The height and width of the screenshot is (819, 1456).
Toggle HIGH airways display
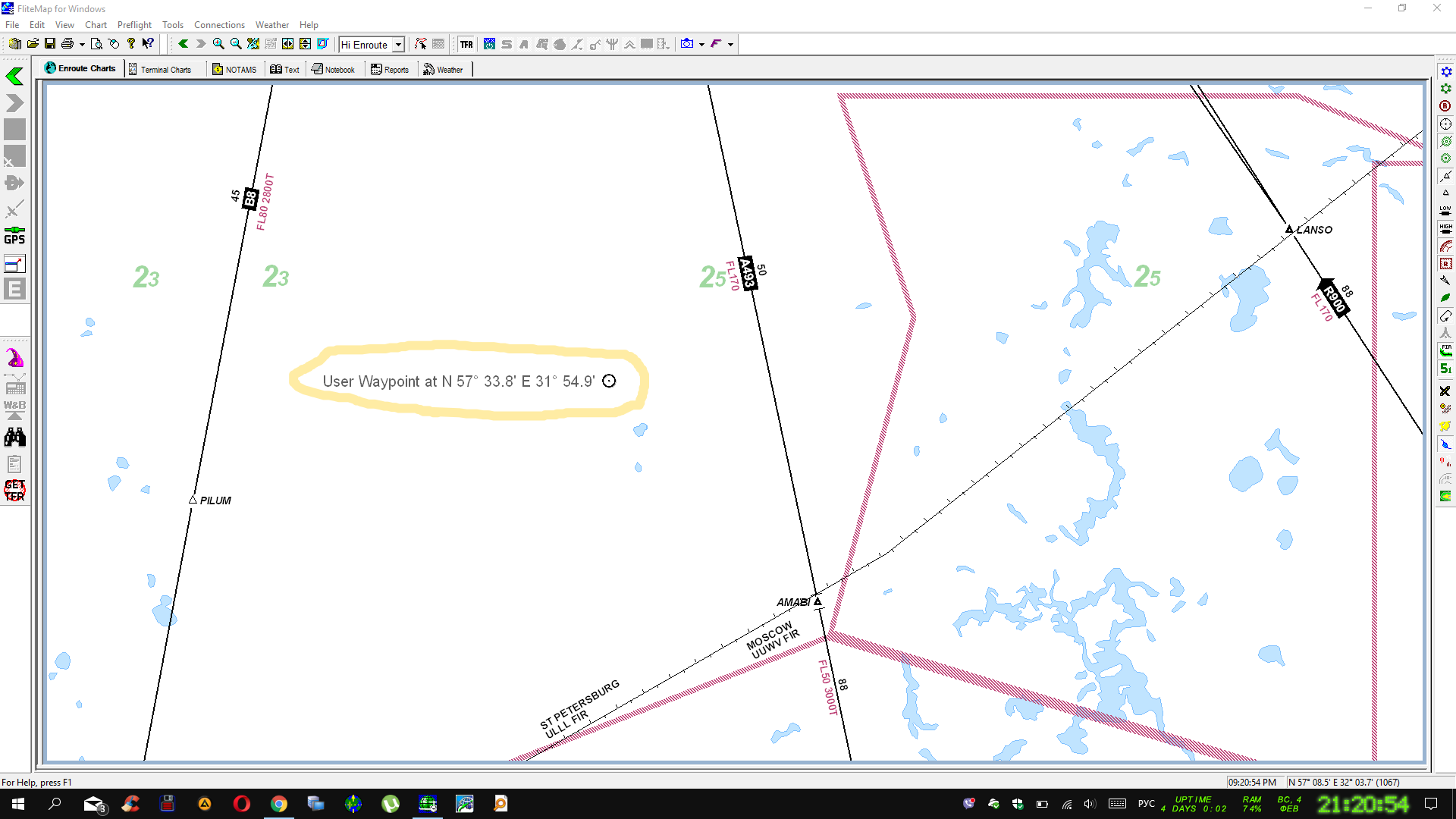[1445, 227]
